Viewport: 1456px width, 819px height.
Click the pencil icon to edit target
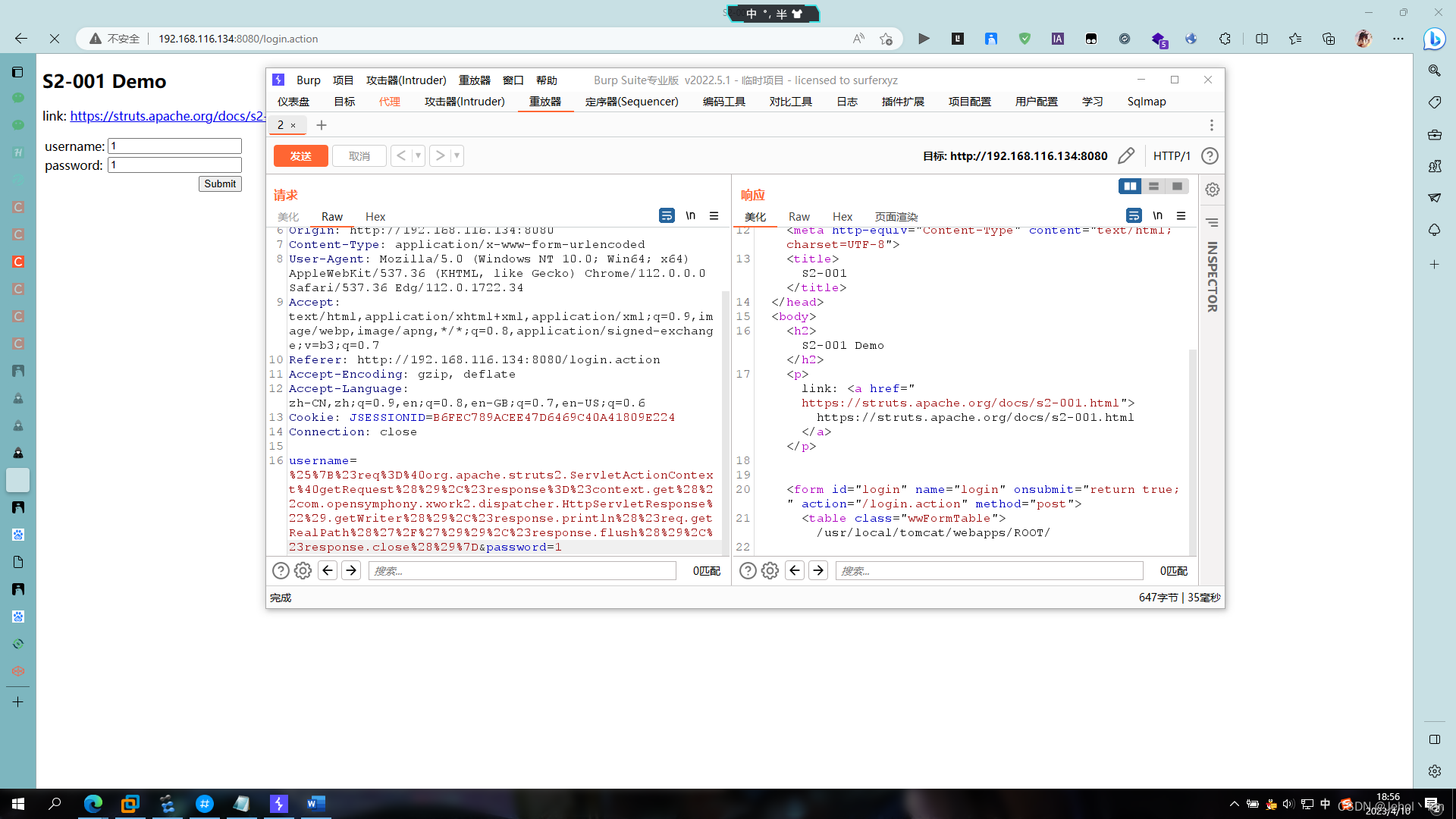coord(1126,155)
